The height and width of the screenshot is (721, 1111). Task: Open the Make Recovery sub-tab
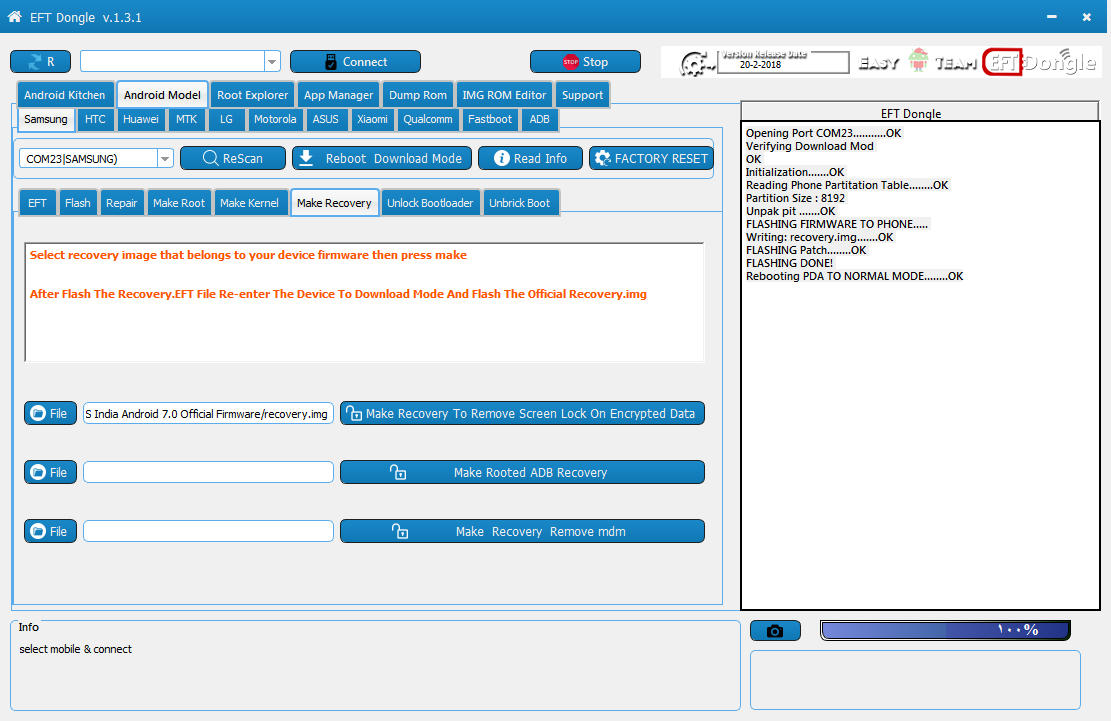pos(334,203)
